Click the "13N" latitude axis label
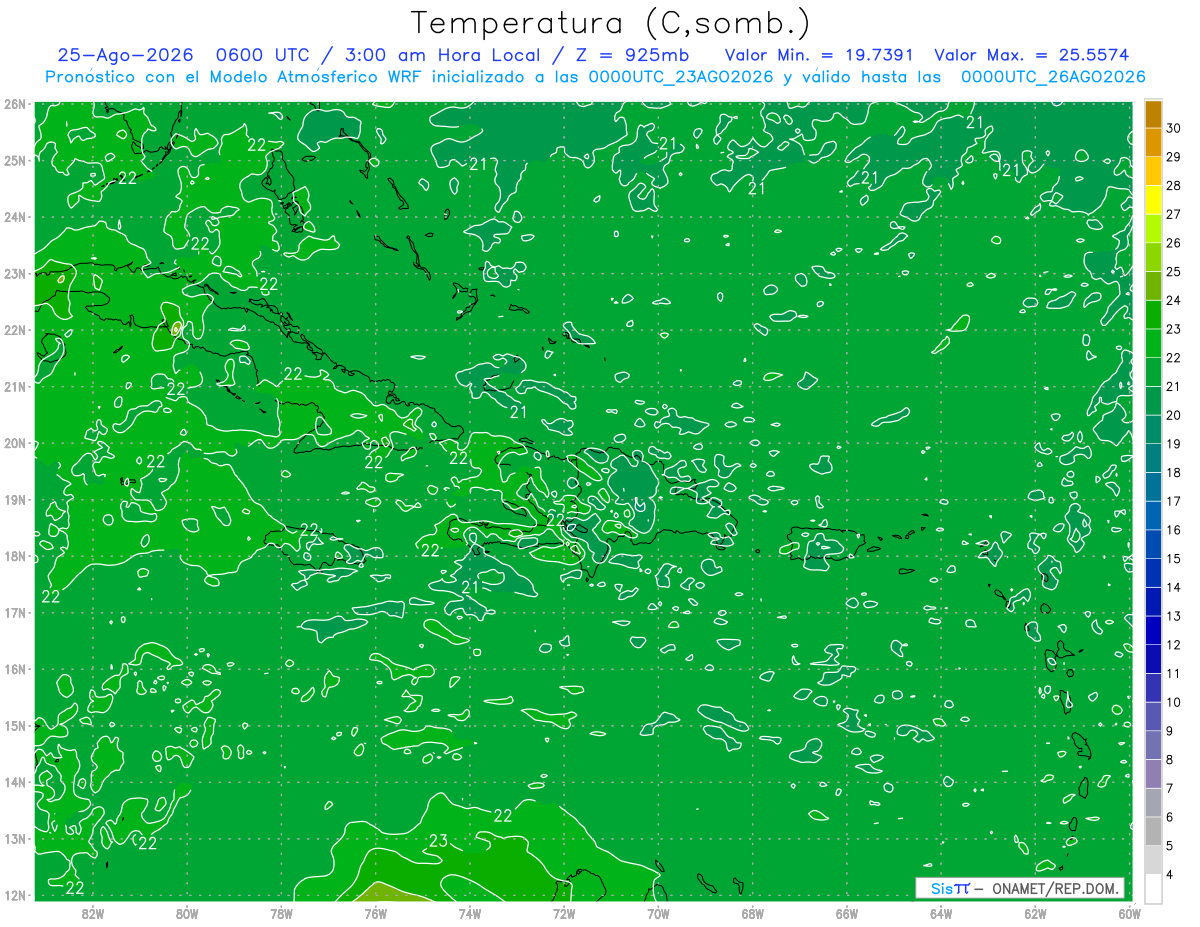 pyautogui.click(x=15, y=838)
